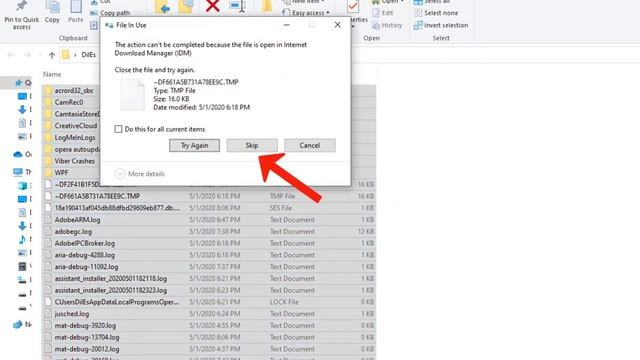
Task: Click the Skip button
Action: [252, 145]
